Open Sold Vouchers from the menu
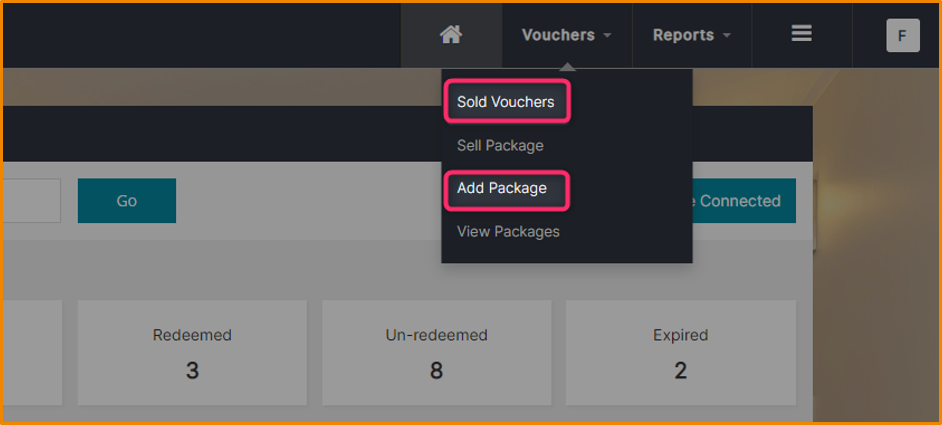The width and height of the screenshot is (942, 425). (506, 102)
